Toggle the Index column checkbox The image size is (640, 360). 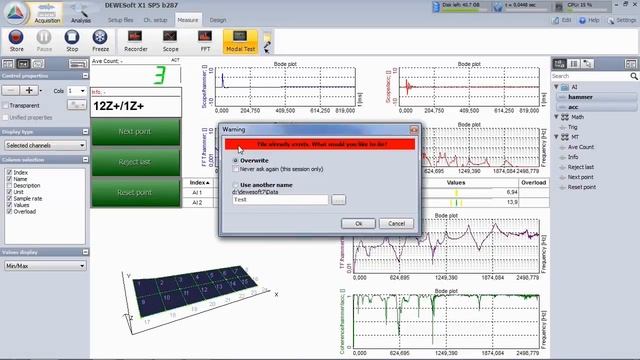coord(9,172)
